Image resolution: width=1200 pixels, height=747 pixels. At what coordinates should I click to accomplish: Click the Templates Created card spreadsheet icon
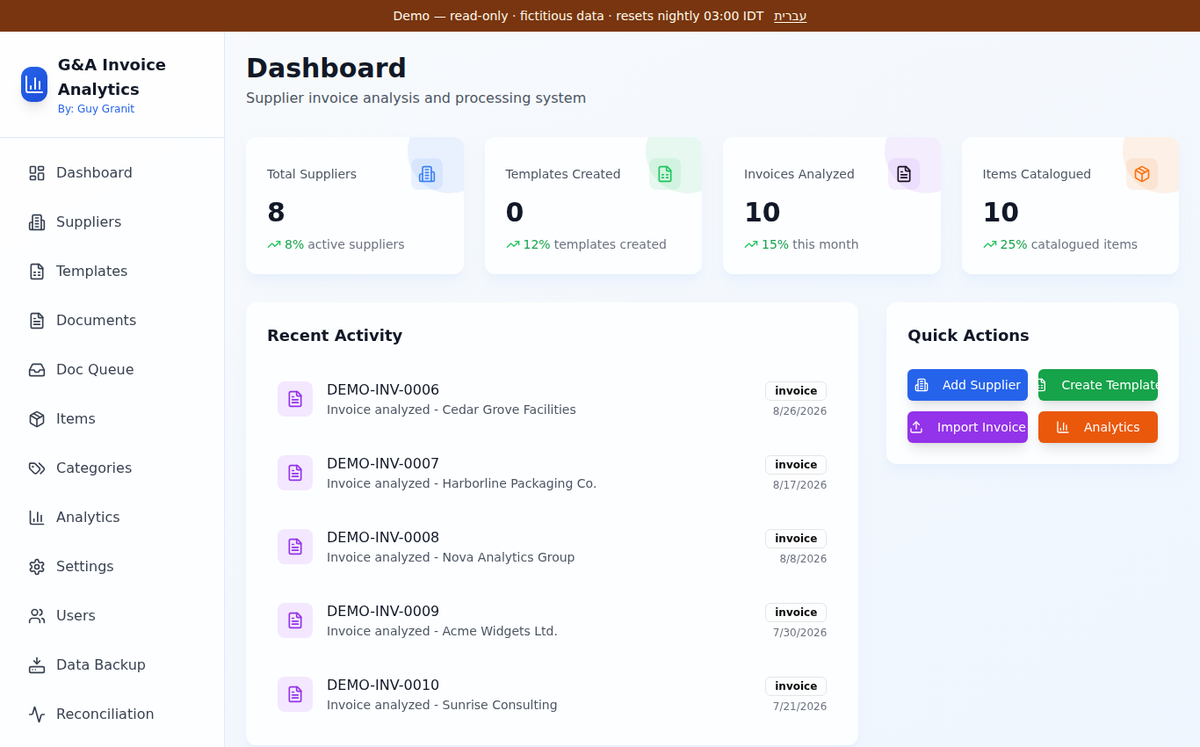pyautogui.click(x=665, y=174)
